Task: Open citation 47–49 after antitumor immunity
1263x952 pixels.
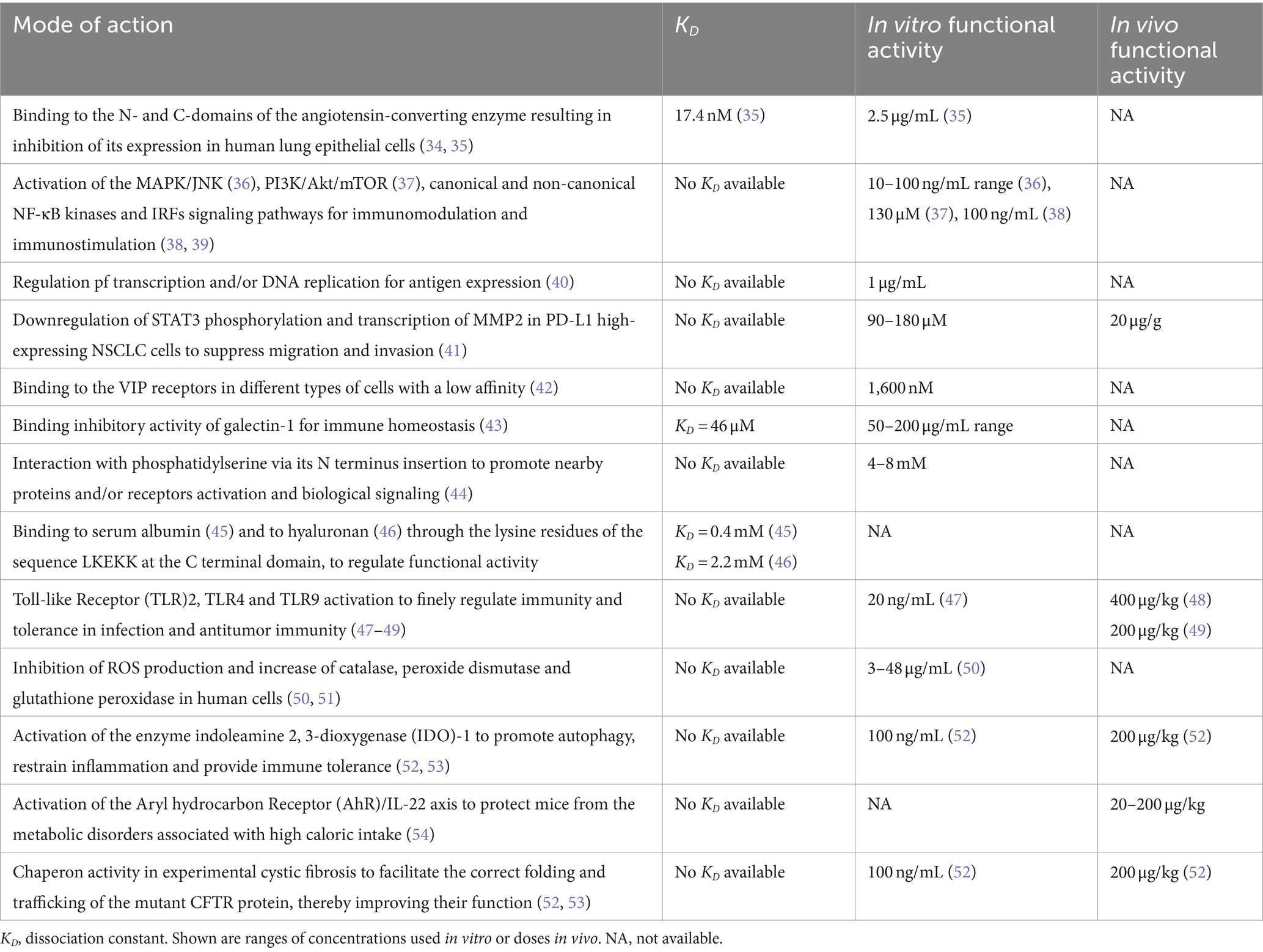Action: tap(378, 630)
